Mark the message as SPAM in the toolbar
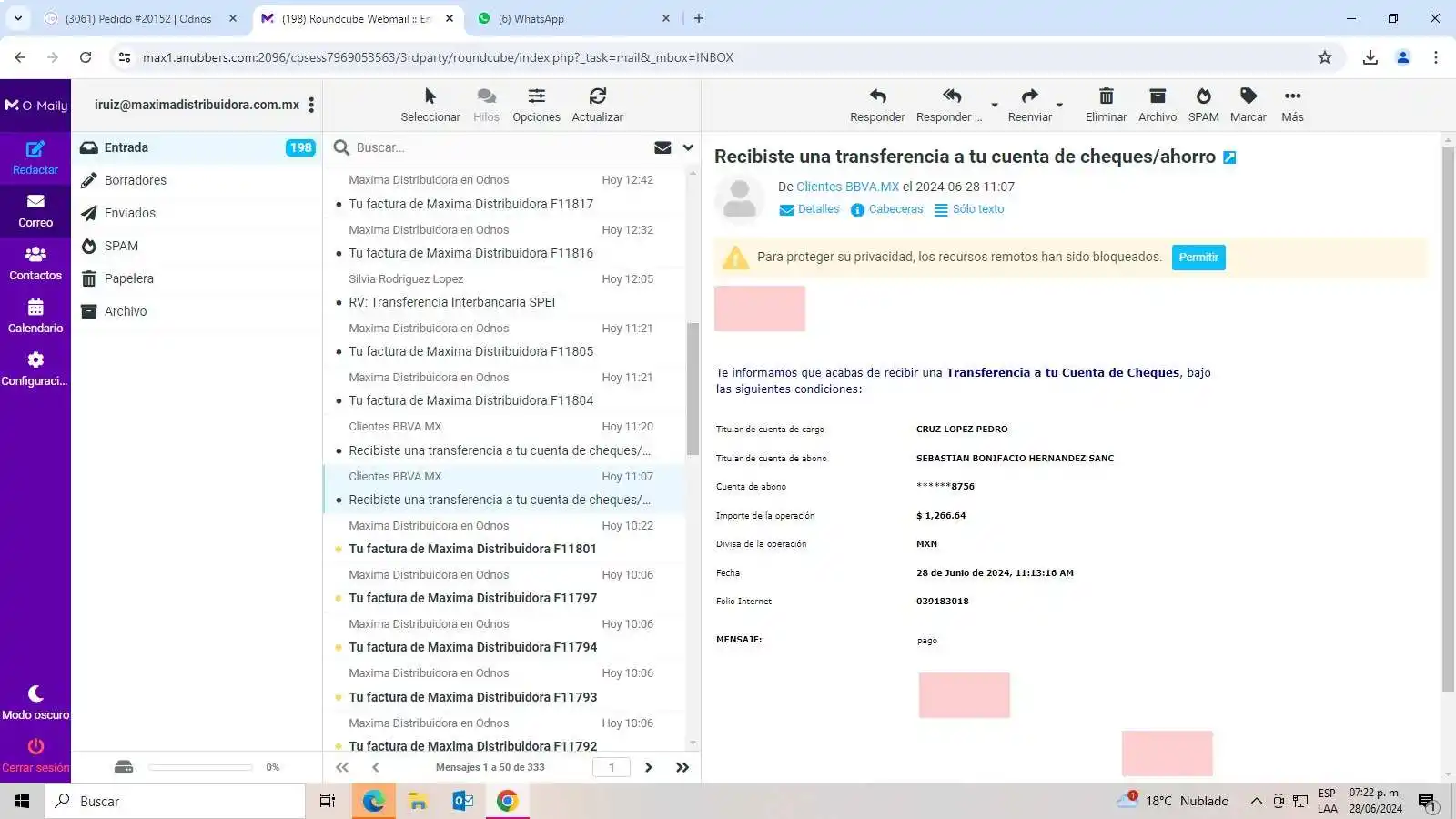The width and height of the screenshot is (1456, 819). [1203, 97]
